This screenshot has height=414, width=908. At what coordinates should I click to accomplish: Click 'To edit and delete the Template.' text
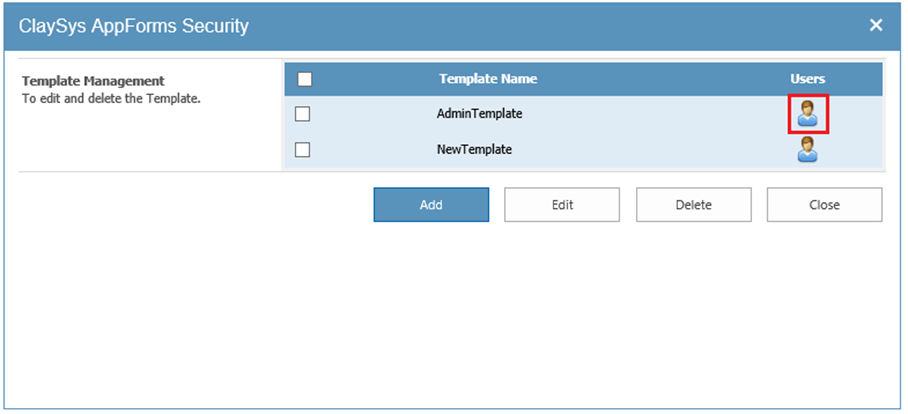[111, 98]
